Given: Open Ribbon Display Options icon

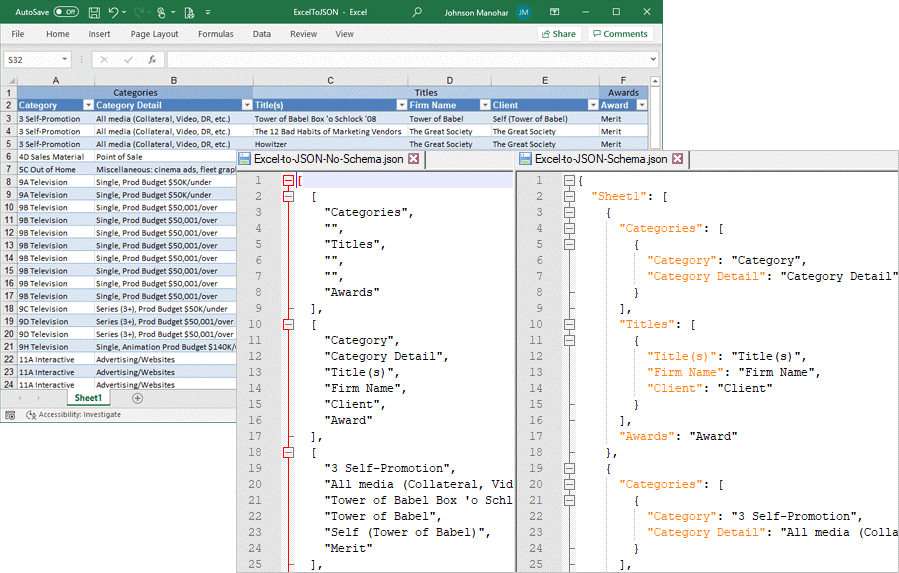Looking at the screenshot, I should click(x=556, y=12).
